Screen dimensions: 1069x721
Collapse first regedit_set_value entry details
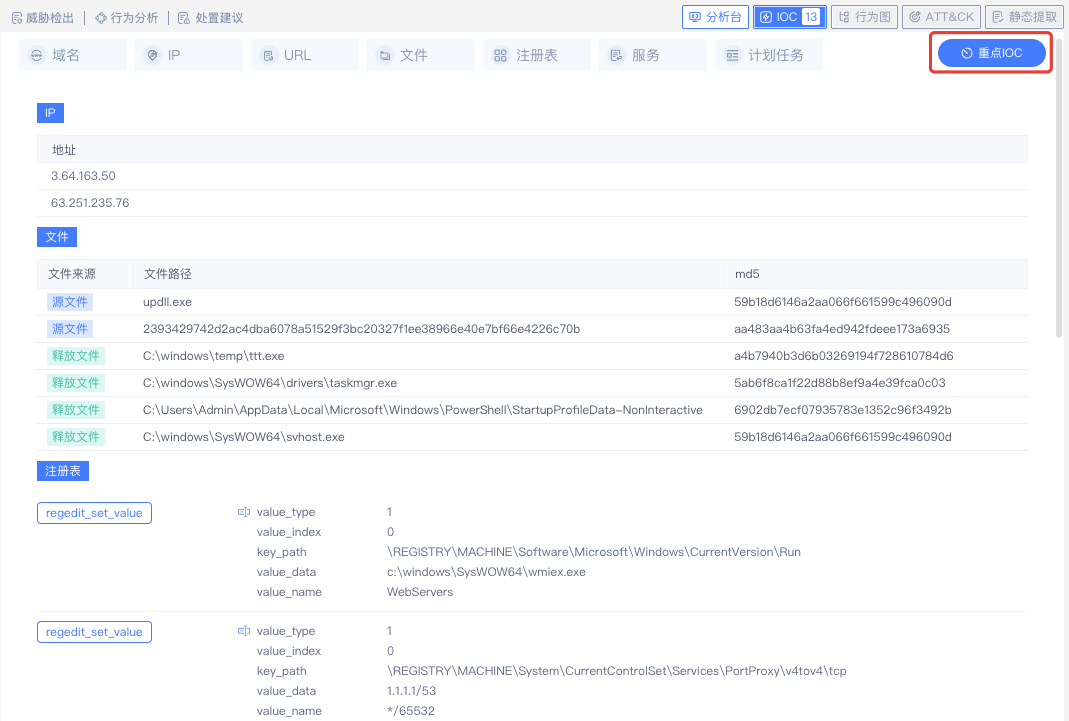coord(243,512)
